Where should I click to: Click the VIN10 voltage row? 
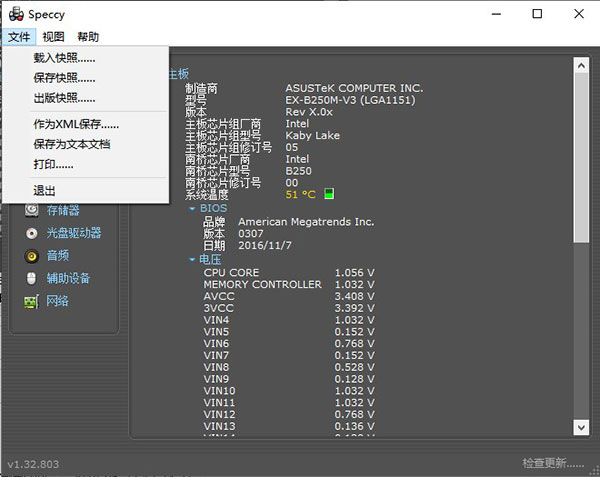289,391
